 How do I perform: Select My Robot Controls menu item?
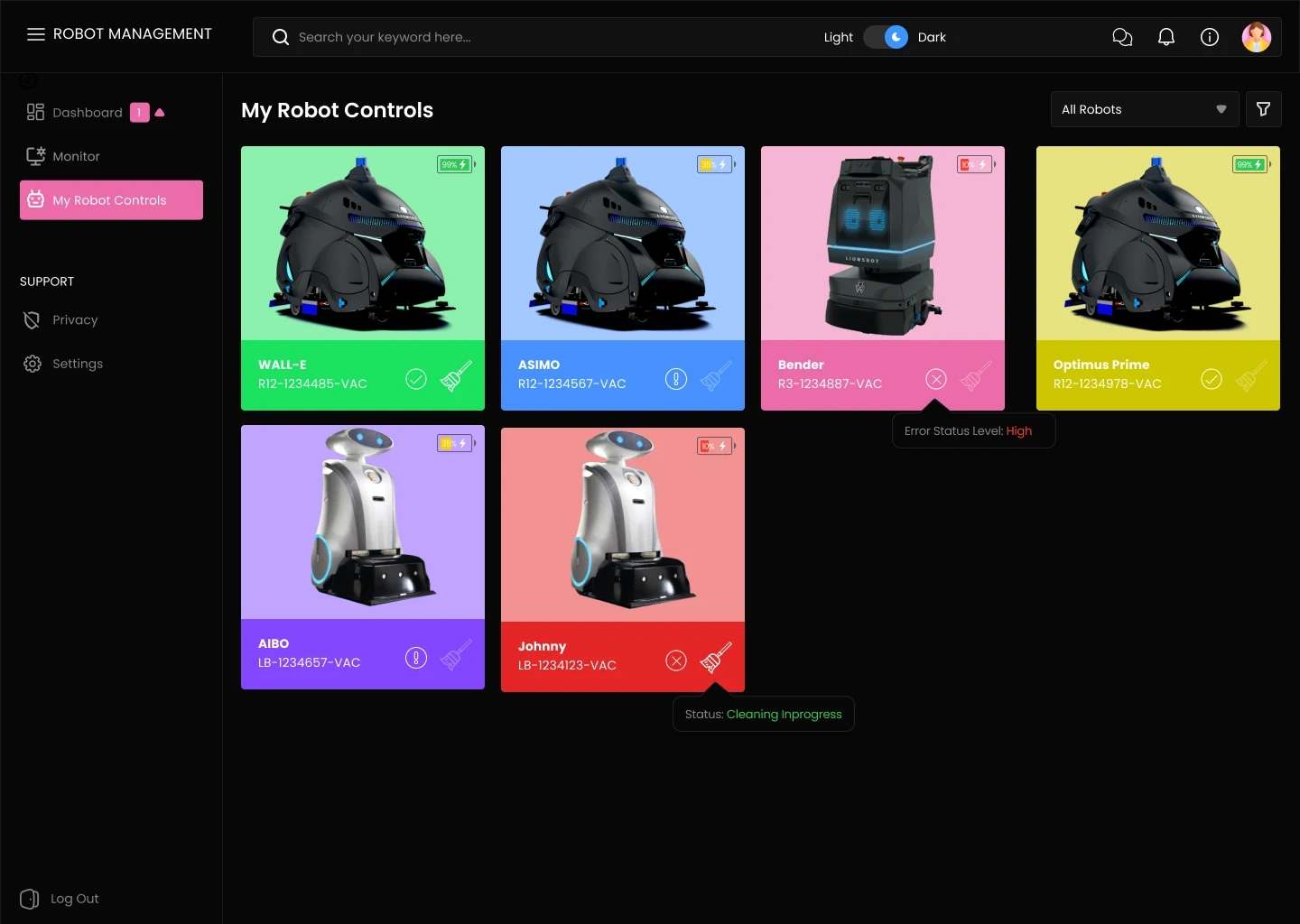click(111, 200)
